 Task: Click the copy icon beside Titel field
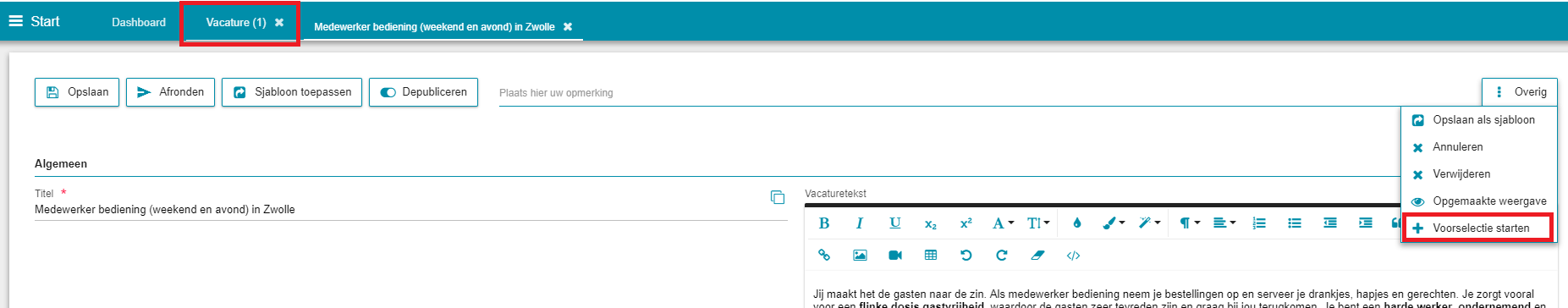click(778, 197)
